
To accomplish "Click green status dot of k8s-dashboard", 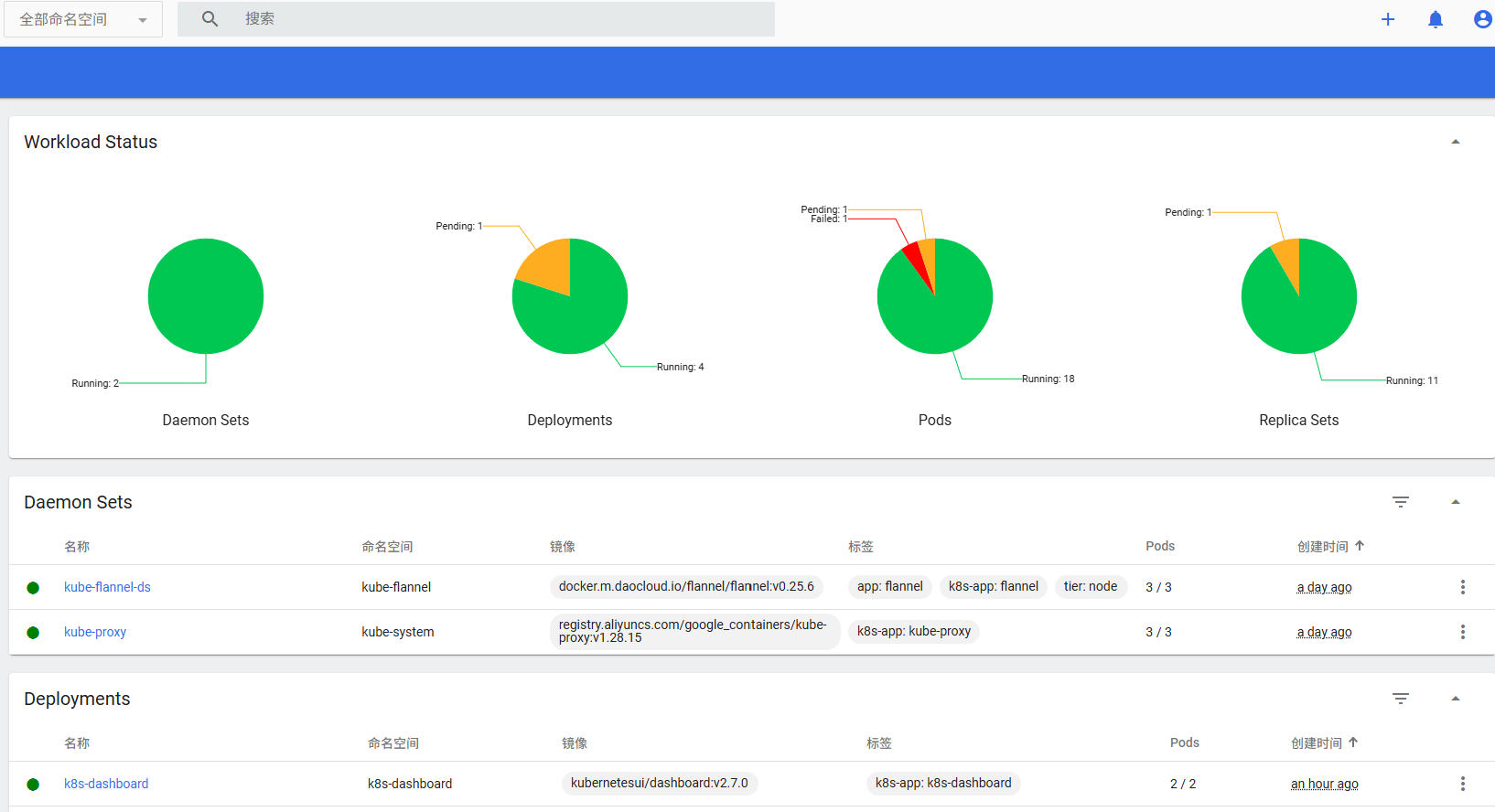I will click(33, 785).
